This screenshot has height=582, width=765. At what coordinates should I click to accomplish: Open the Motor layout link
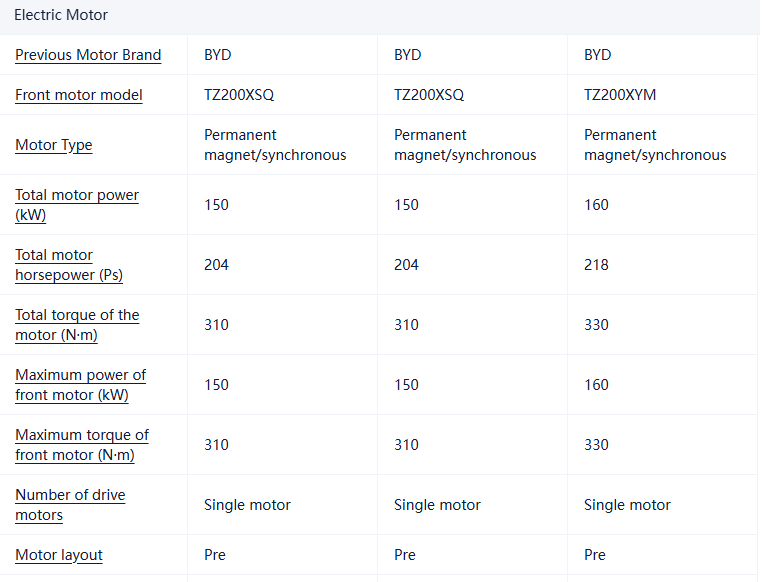[x=59, y=555]
